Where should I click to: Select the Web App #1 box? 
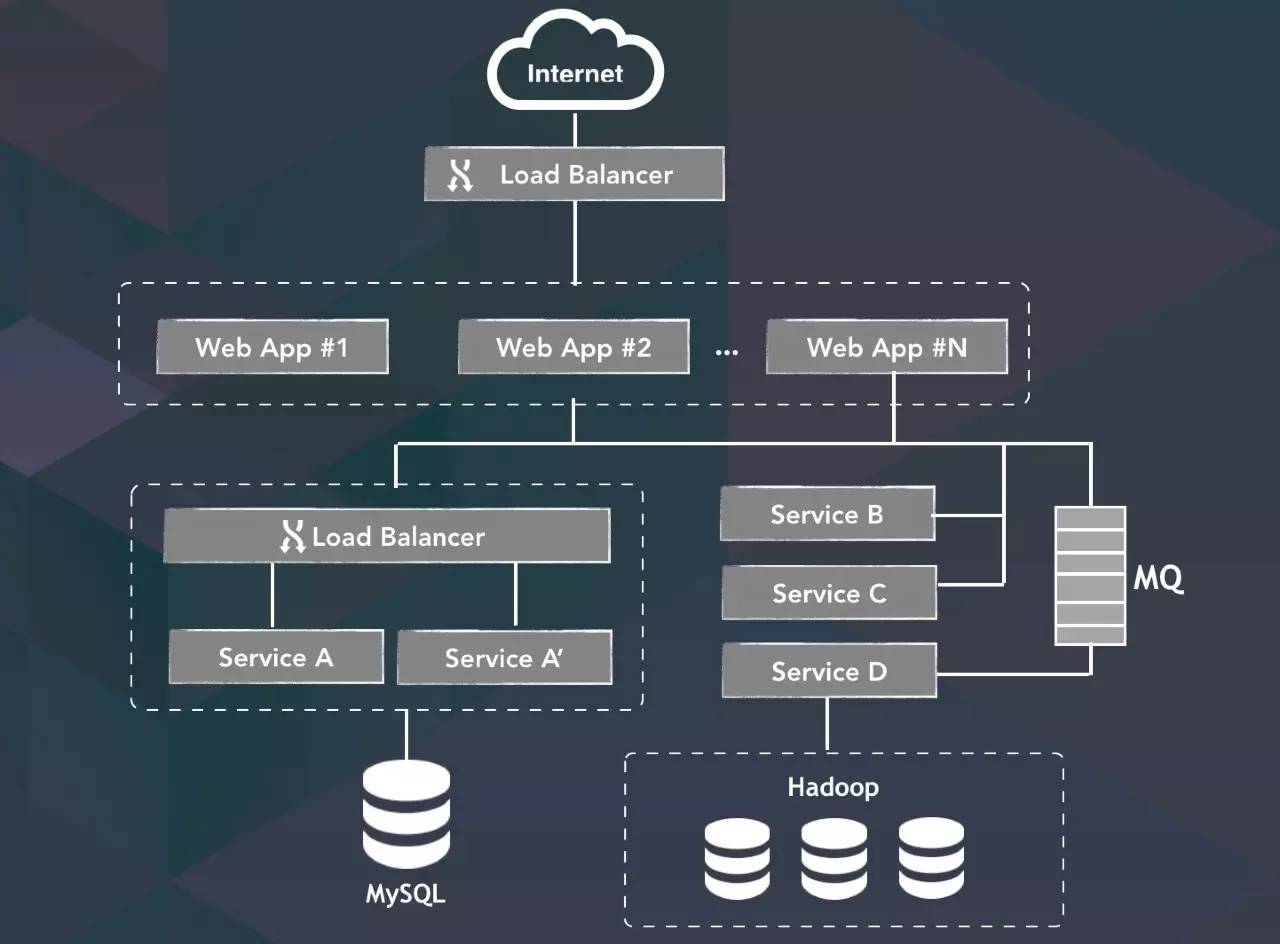tap(272, 347)
